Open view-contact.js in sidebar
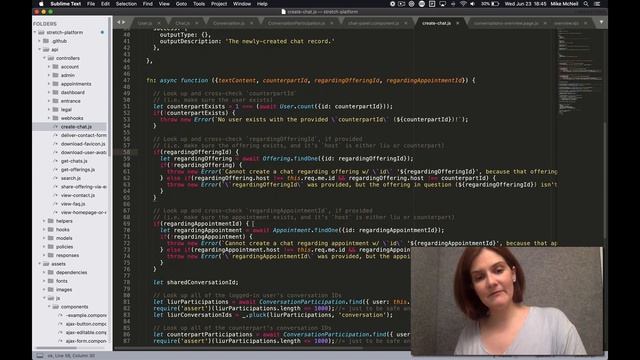This screenshot has height=360, width=640. pyautogui.click(x=78, y=195)
